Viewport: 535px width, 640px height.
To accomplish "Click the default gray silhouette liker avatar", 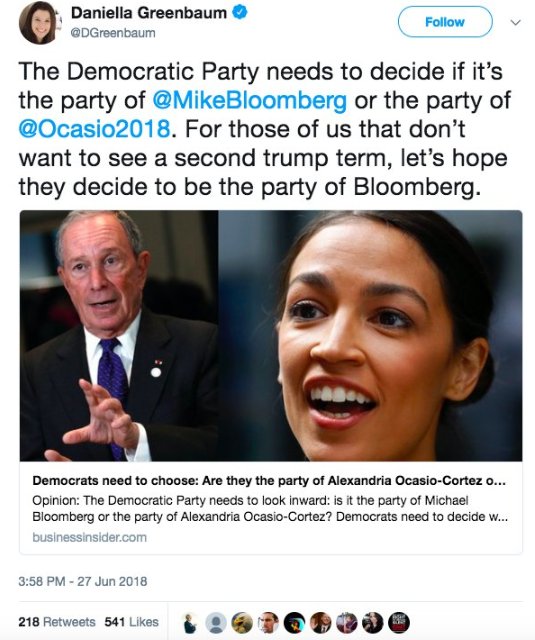I will click(215, 623).
